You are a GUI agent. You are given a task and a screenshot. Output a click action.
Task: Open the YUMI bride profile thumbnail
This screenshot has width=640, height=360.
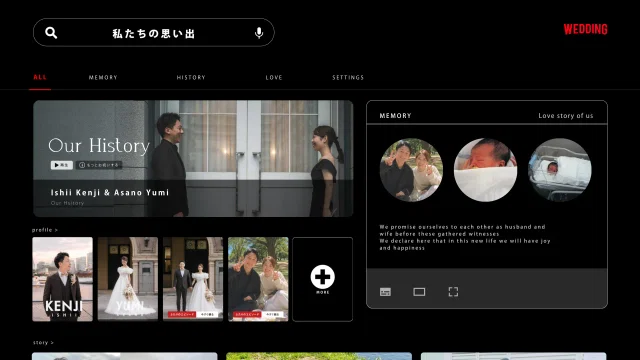(128, 279)
